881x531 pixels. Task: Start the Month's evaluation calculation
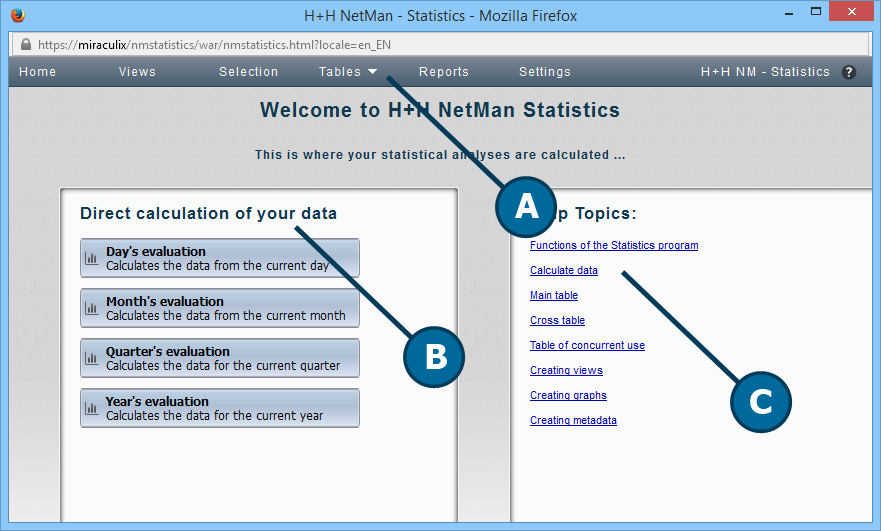pos(220,308)
